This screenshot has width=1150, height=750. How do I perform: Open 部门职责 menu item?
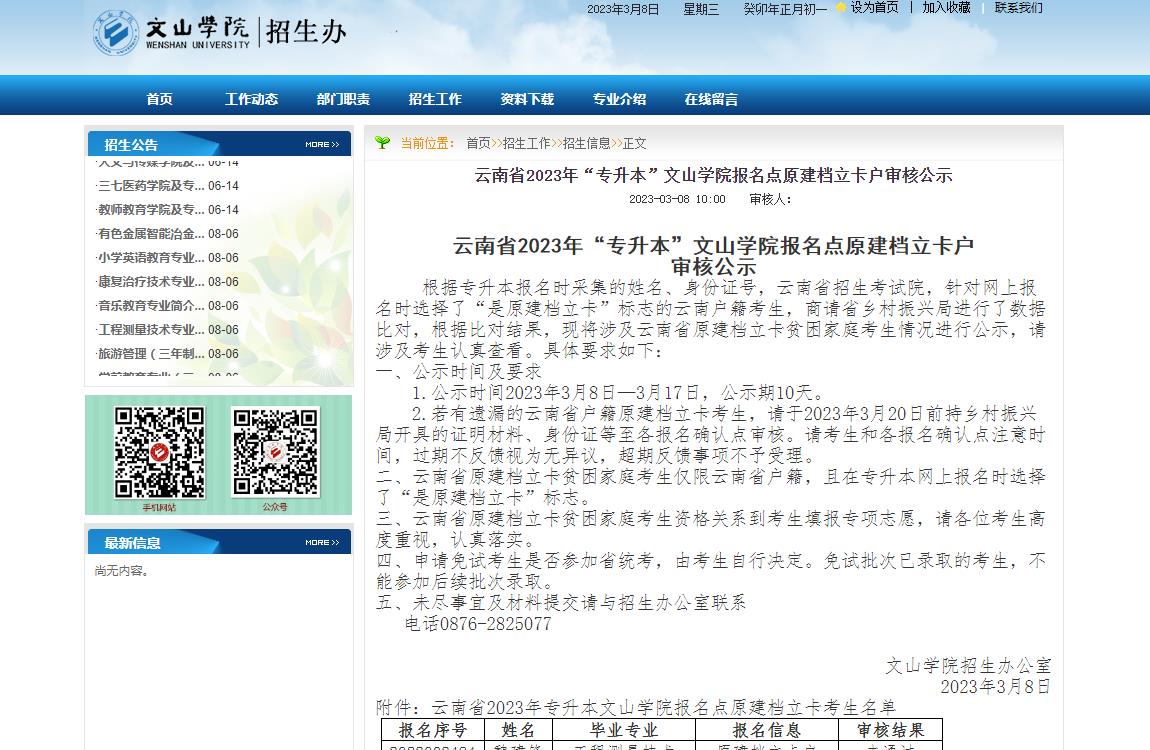click(x=343, y=99)
